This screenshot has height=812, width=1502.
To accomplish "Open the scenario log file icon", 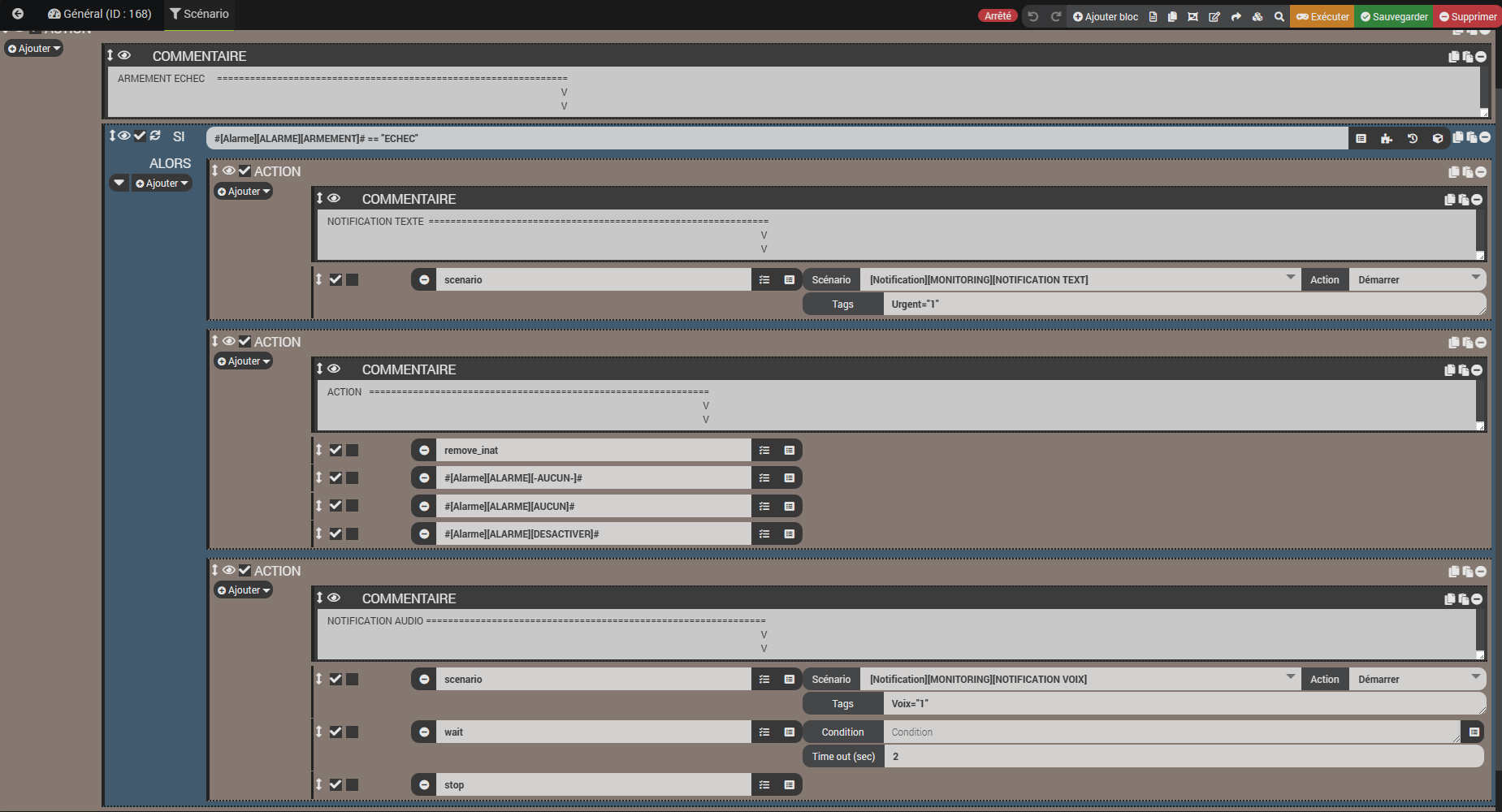I will [1153, 16].
